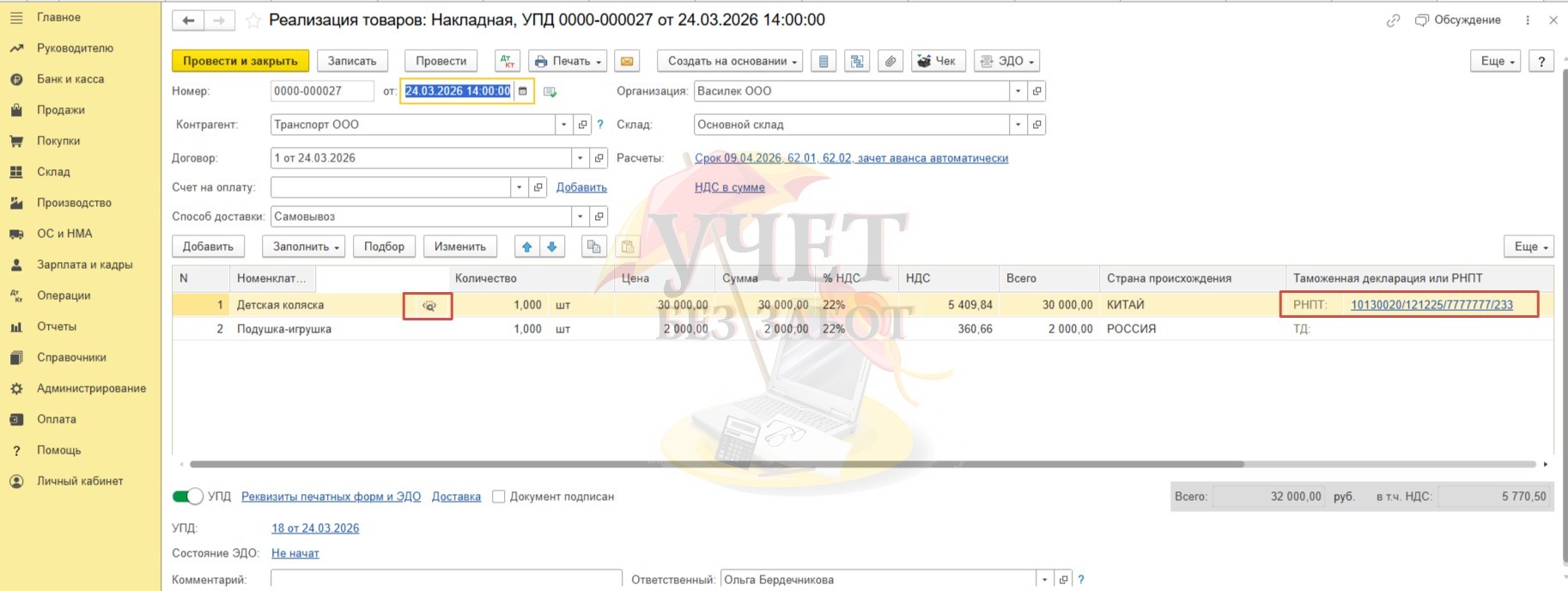Click the Провести button

(441, 61)
